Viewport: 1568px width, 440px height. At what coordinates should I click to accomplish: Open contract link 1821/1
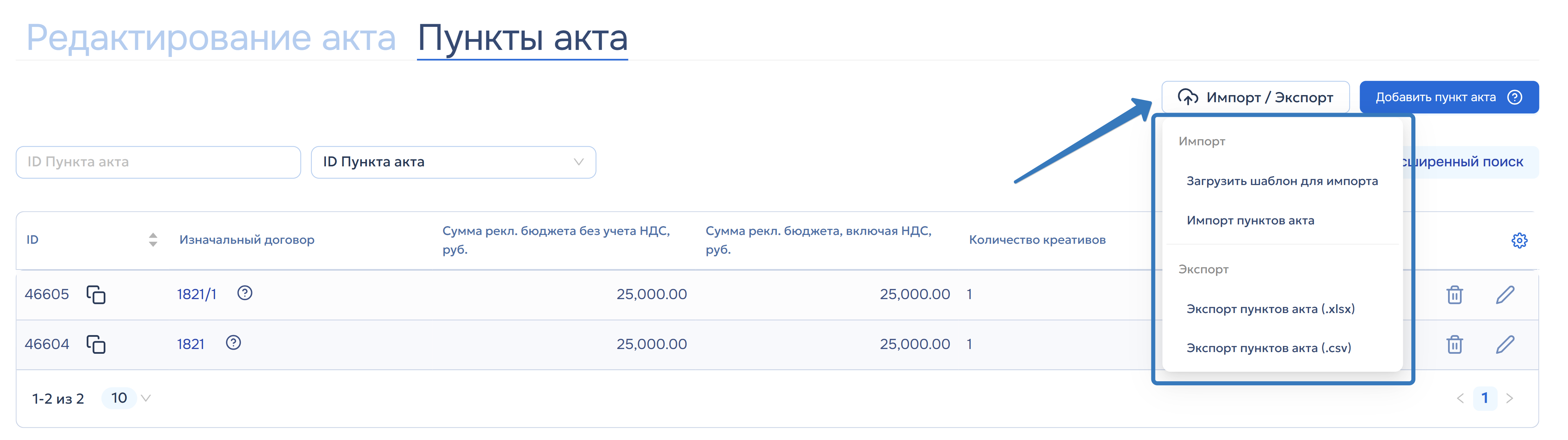197,294
